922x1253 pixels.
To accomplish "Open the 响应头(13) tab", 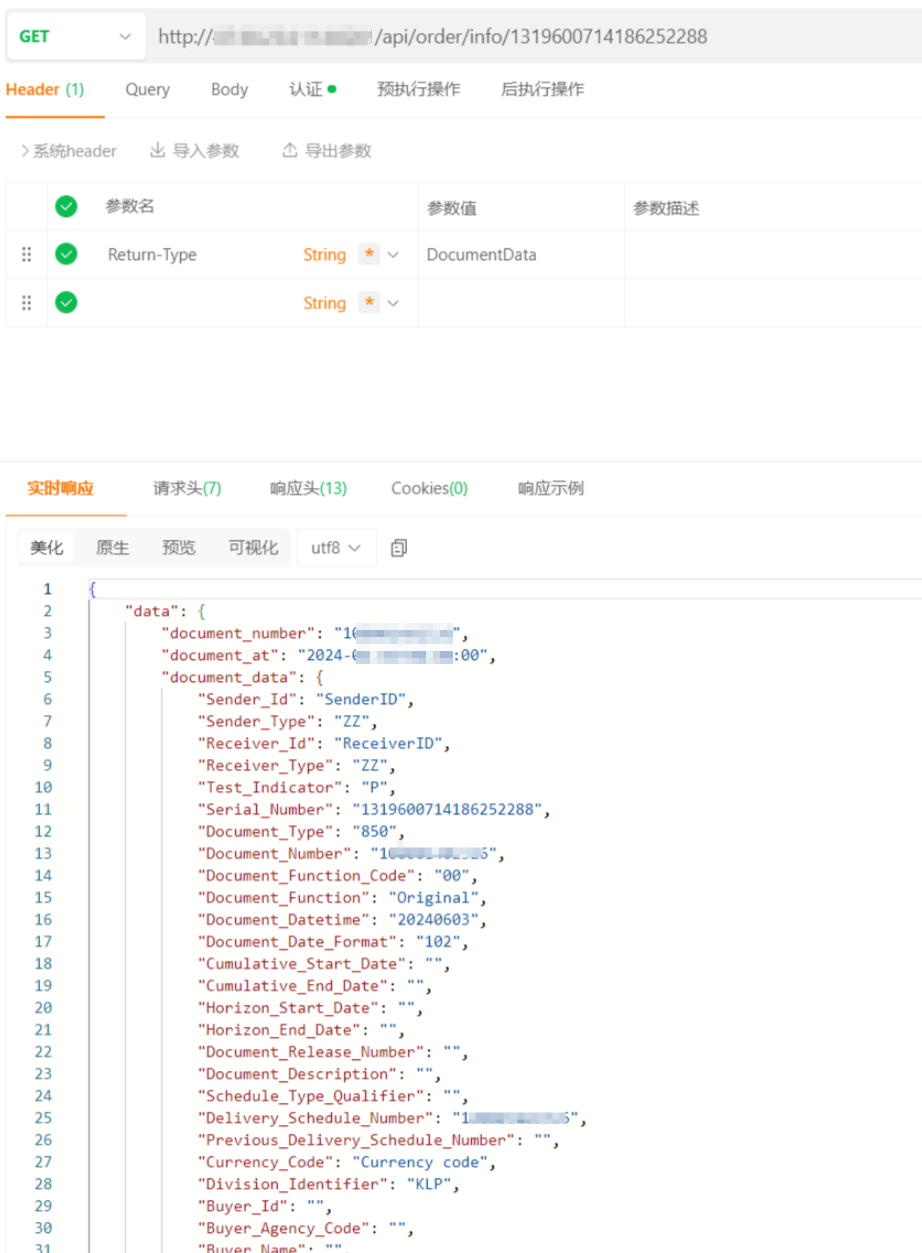I will [x=308, y=489].
